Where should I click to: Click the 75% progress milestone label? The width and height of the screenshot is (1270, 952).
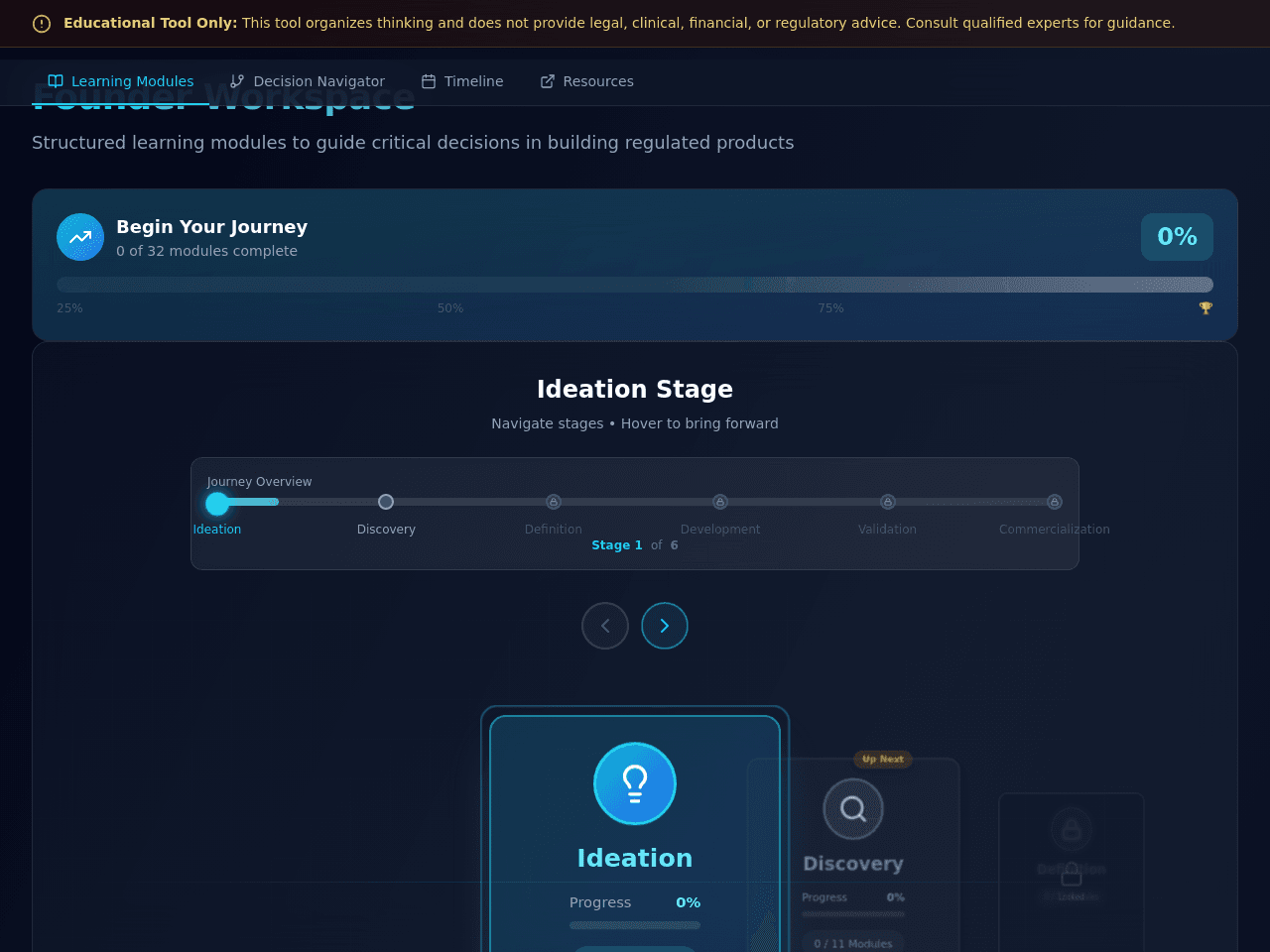click(x=831, y=308)
